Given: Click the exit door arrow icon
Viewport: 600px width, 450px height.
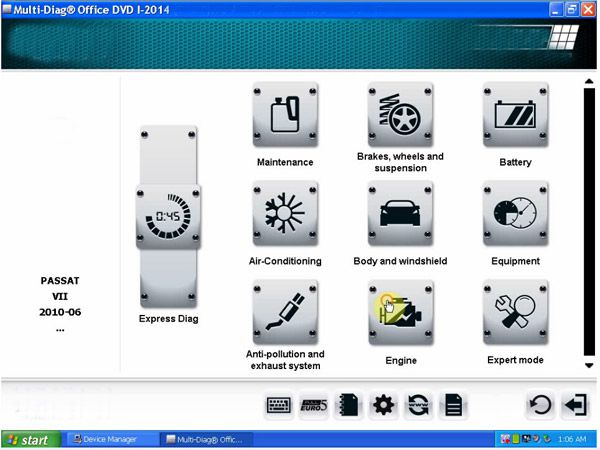Looking at the screenshot, I should (x=576, y=404).
